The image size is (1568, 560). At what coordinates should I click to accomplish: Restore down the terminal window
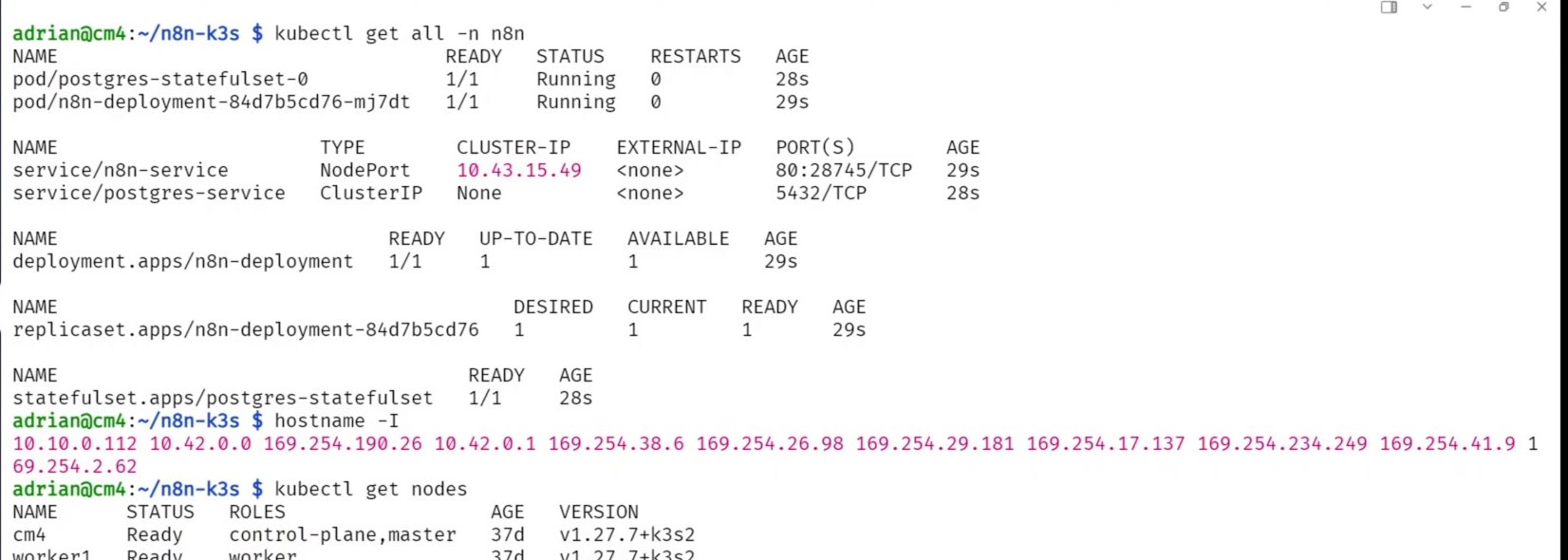tap(1503, 8)
